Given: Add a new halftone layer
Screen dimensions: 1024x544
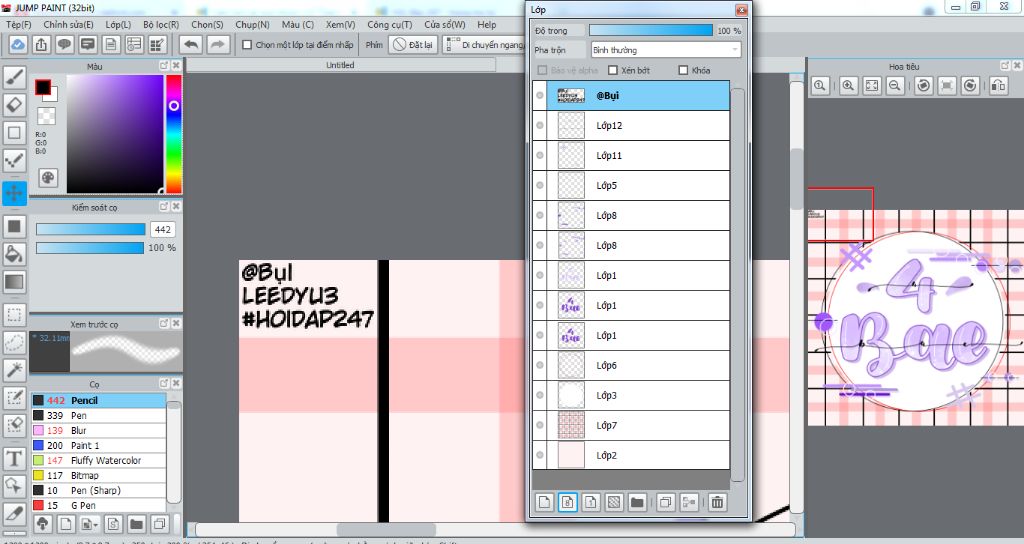Looking at the screenshot, I should [614, 502].
